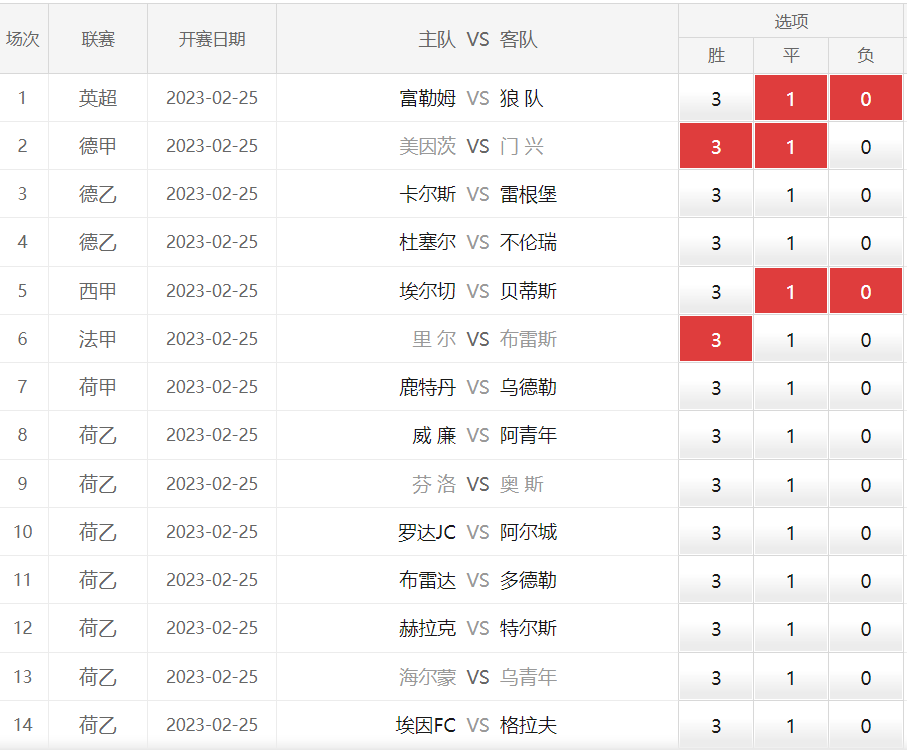Select loss (0) for 芬洛 vs 奥斯
Viewport: 907px width, 751px height.
866,484
